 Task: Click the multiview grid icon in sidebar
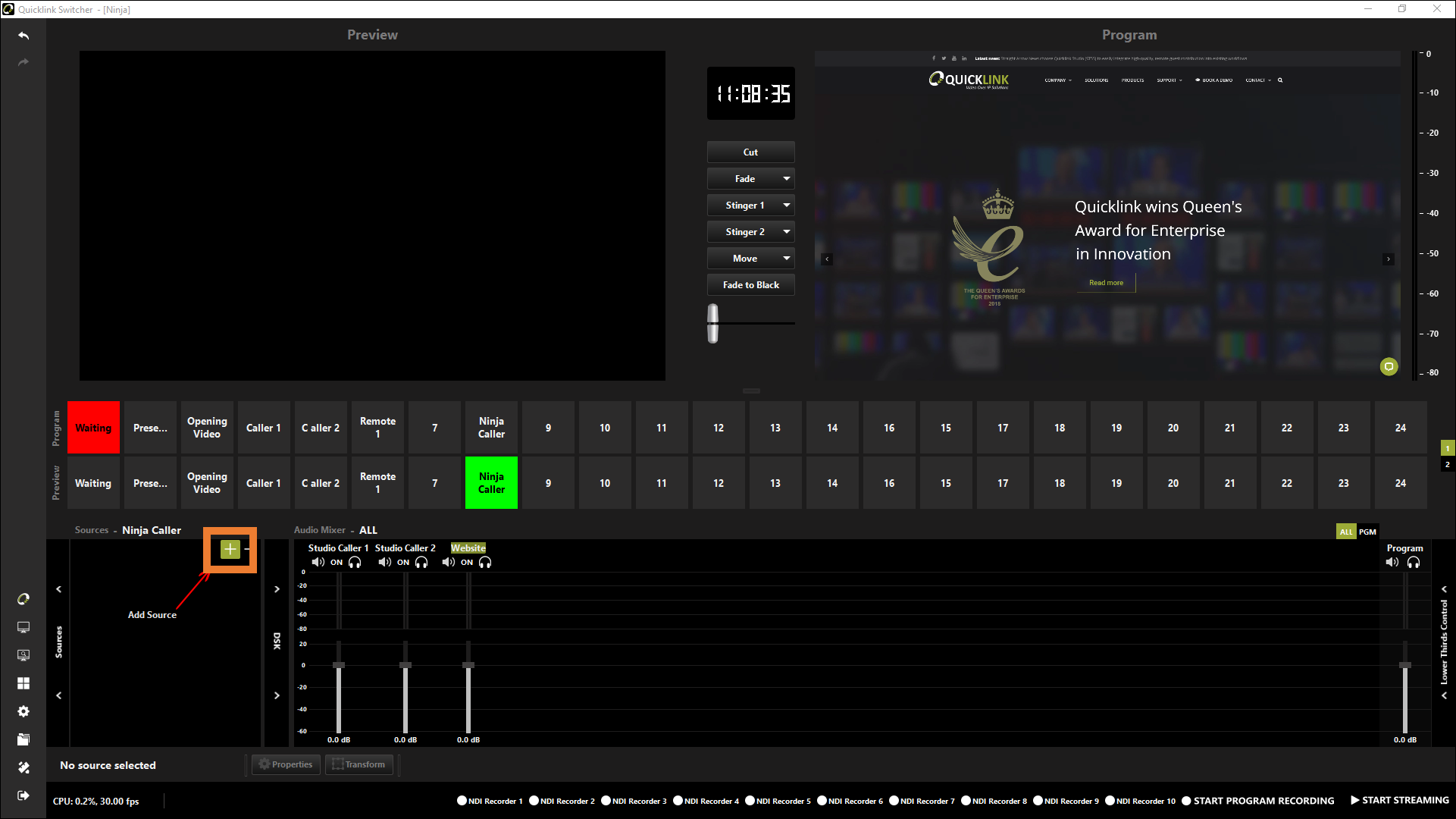tap(23, 683)
